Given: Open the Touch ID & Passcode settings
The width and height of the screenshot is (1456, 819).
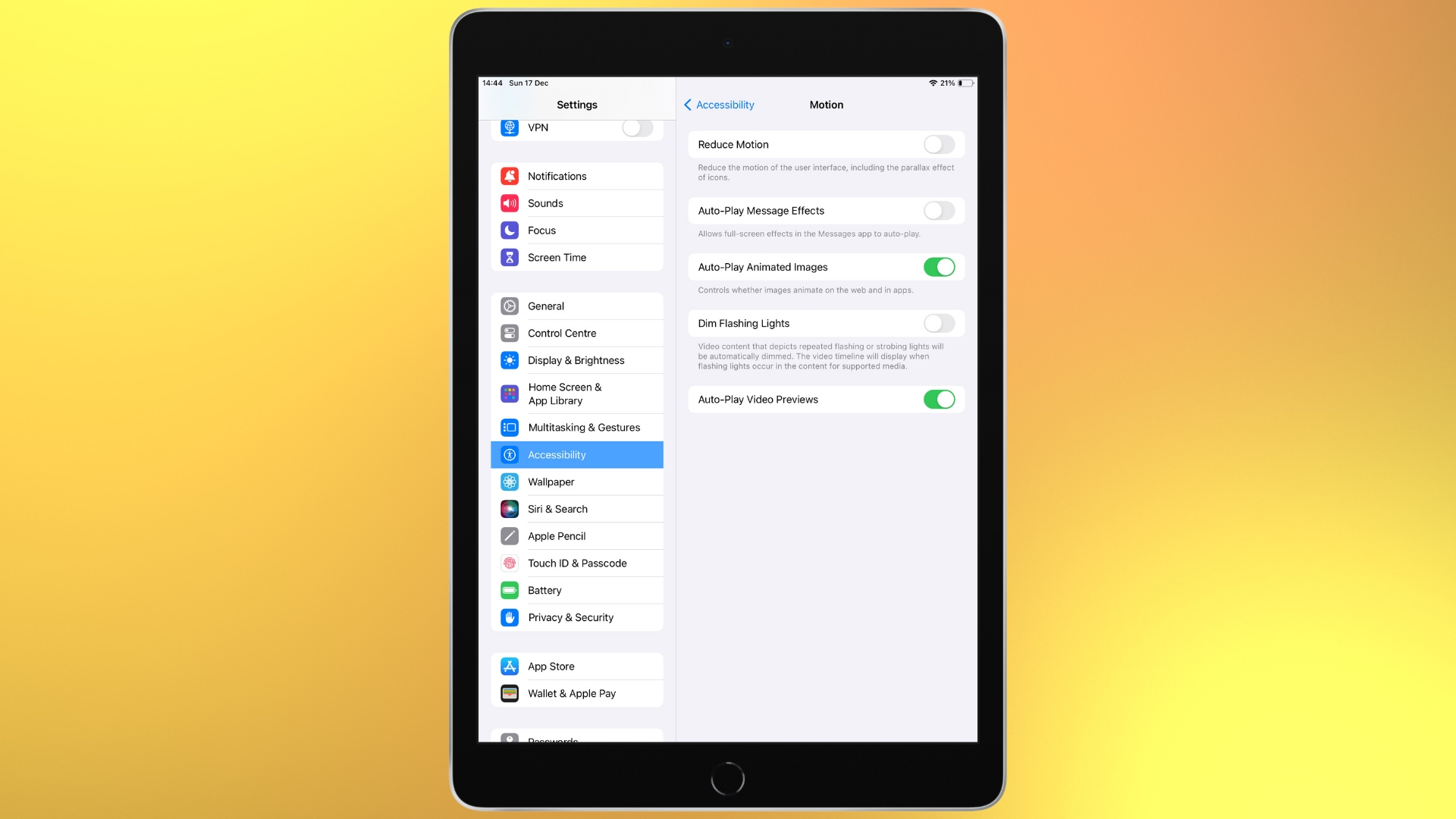Looking at the screenshot, I should point(577,563).
